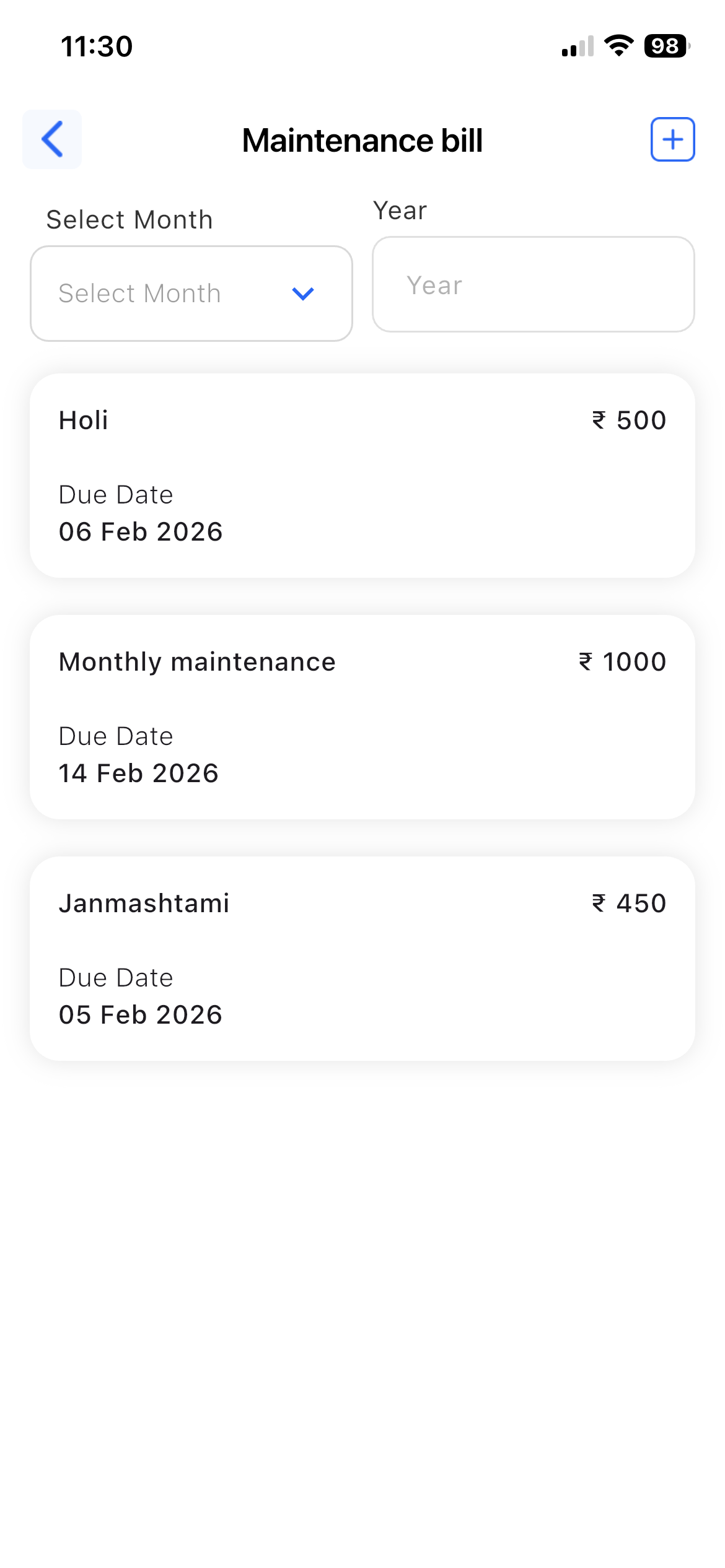Select the 06 Feb 2026 due date
The width and height of the screenshot is (725, 1568).
point(141,532)
